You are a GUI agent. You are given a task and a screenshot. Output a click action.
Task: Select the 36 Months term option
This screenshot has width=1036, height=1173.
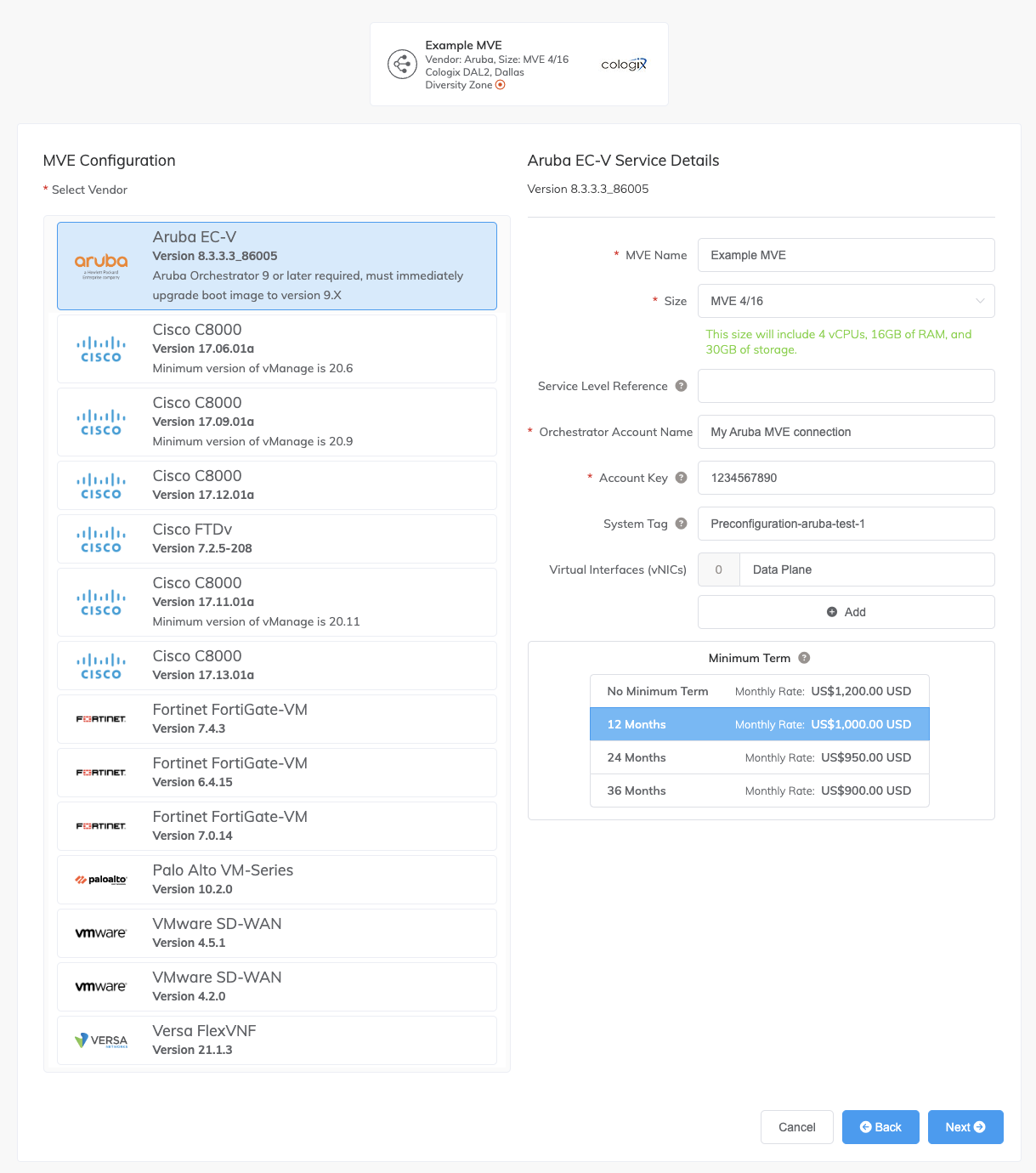click(759, 790)
